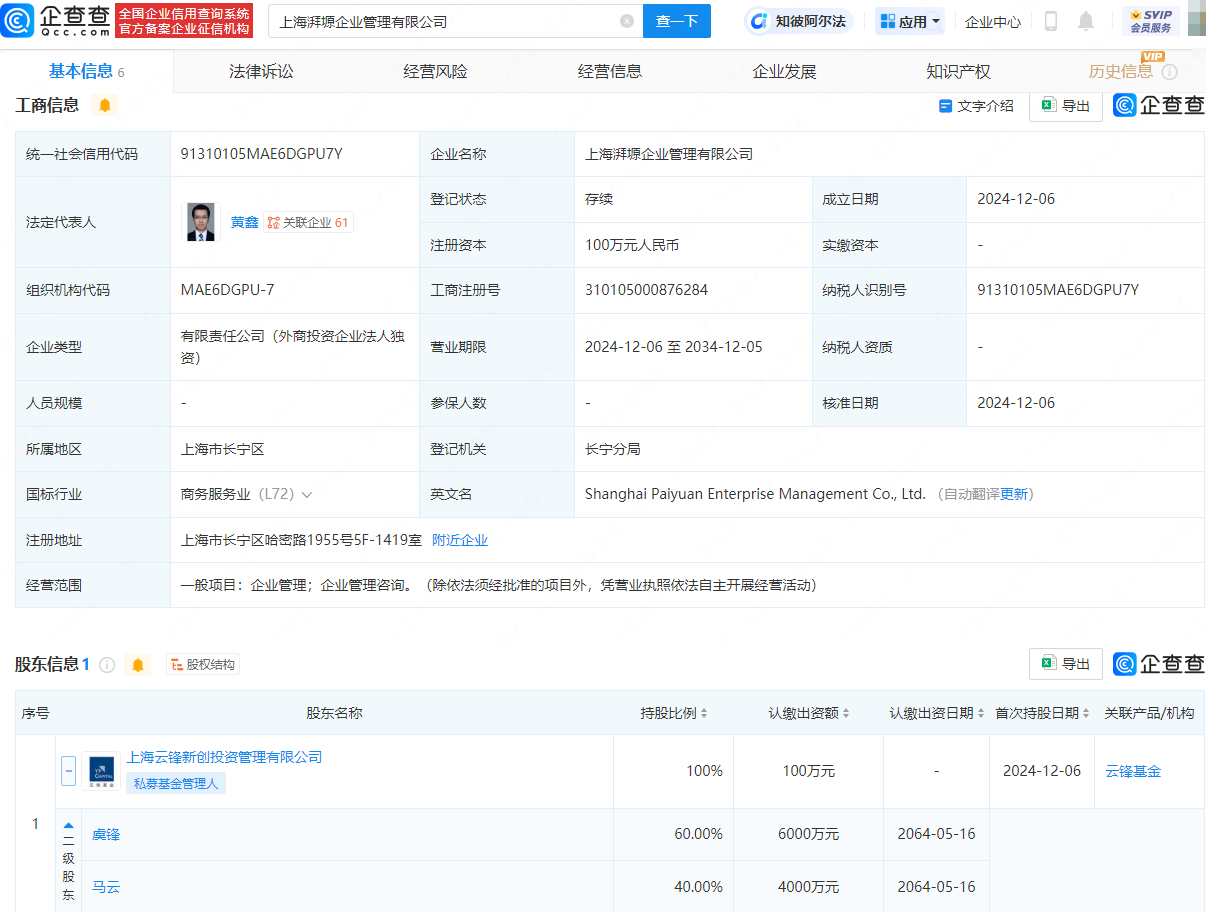Switch to 经营信息 tab
This screenshot has width=1206, height=912.
[610, 72]
